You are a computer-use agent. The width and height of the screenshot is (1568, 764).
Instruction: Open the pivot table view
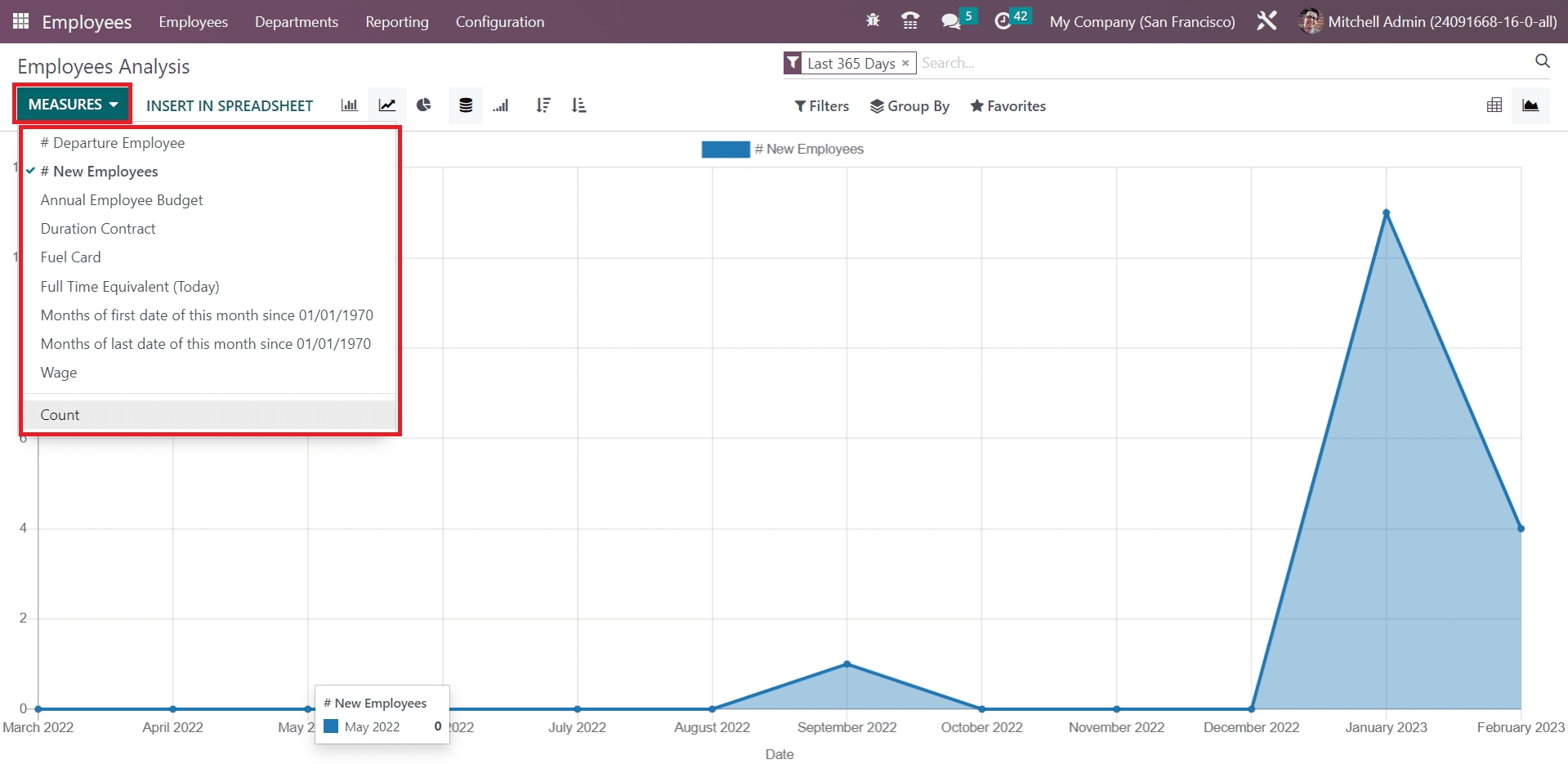tap(1494, 105)
